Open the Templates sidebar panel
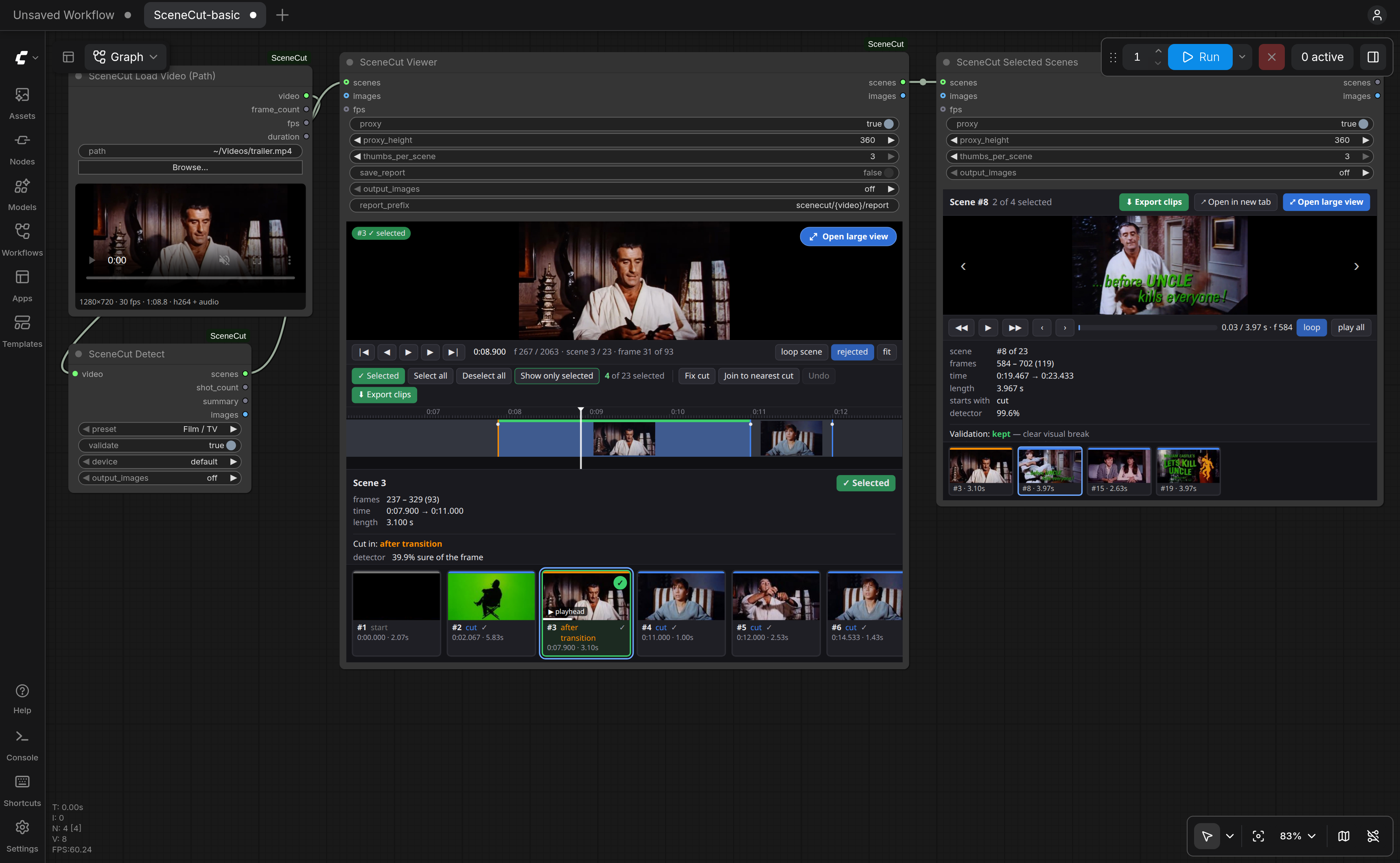The width and height of the screenshot is (1400, 863). [x=22, y=332]
